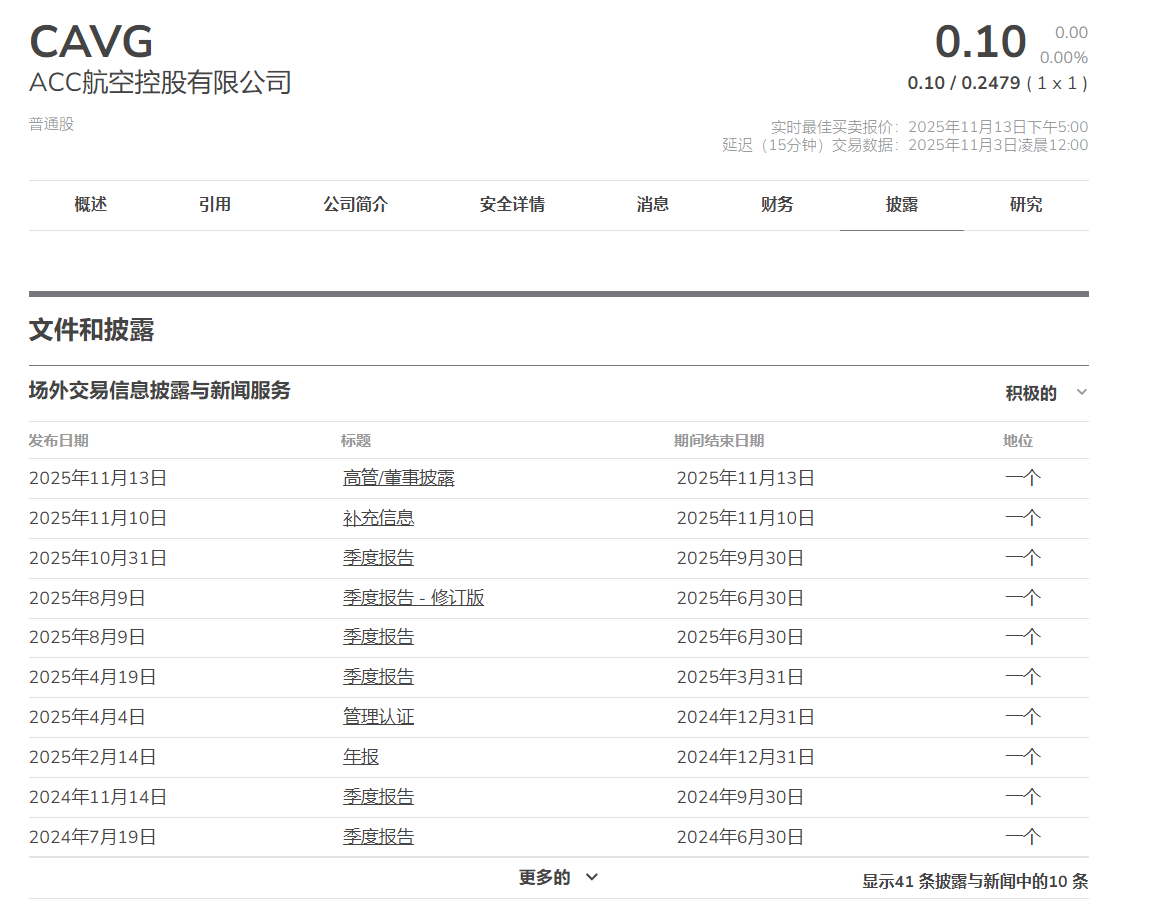
Task: Switch to the 财务 tab
Action: tap(777, 205)
